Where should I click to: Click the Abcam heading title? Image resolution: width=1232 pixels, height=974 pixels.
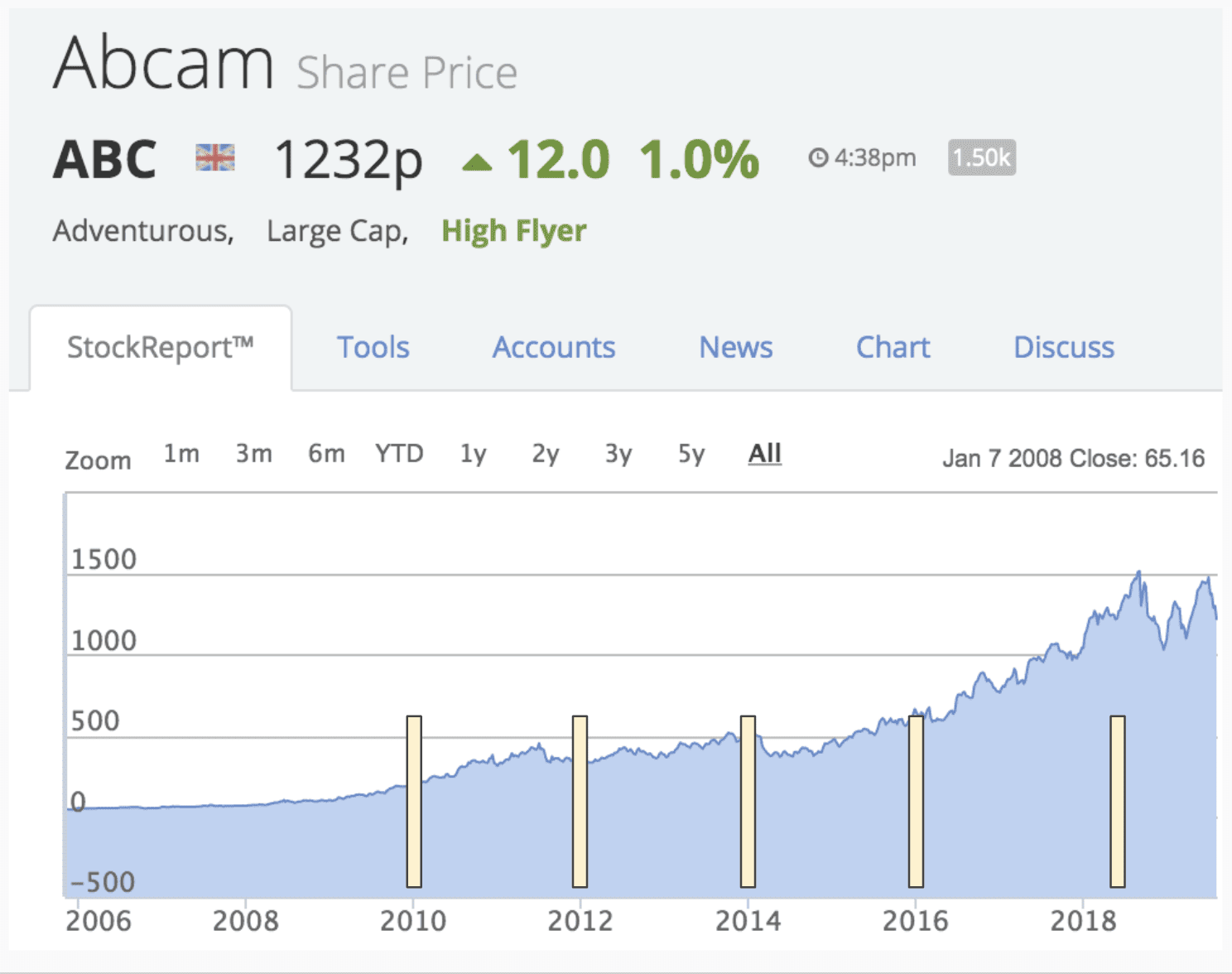163,63
